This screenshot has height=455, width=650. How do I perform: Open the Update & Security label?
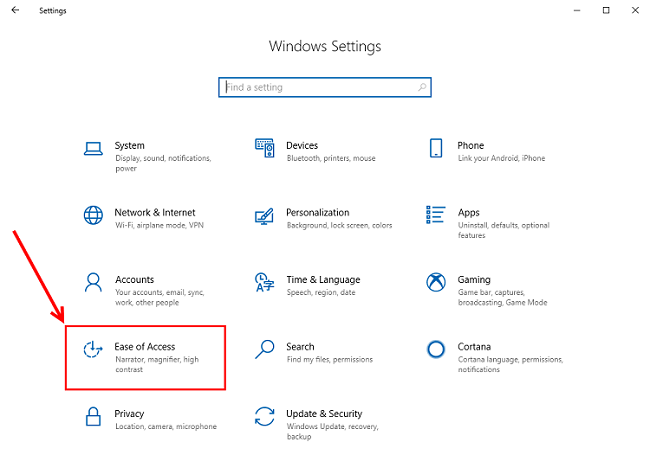(324, 413)
